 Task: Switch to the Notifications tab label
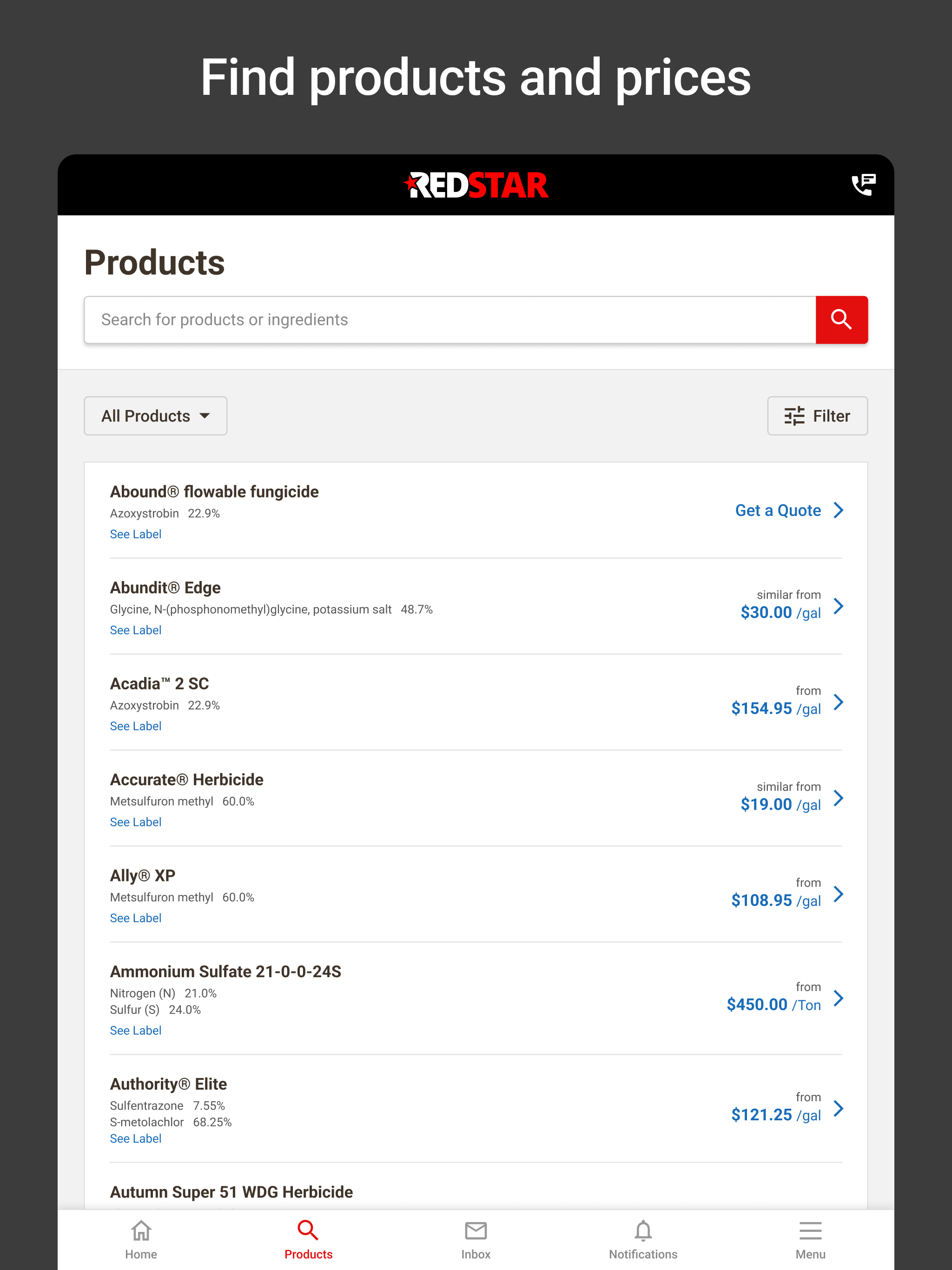643,1254
